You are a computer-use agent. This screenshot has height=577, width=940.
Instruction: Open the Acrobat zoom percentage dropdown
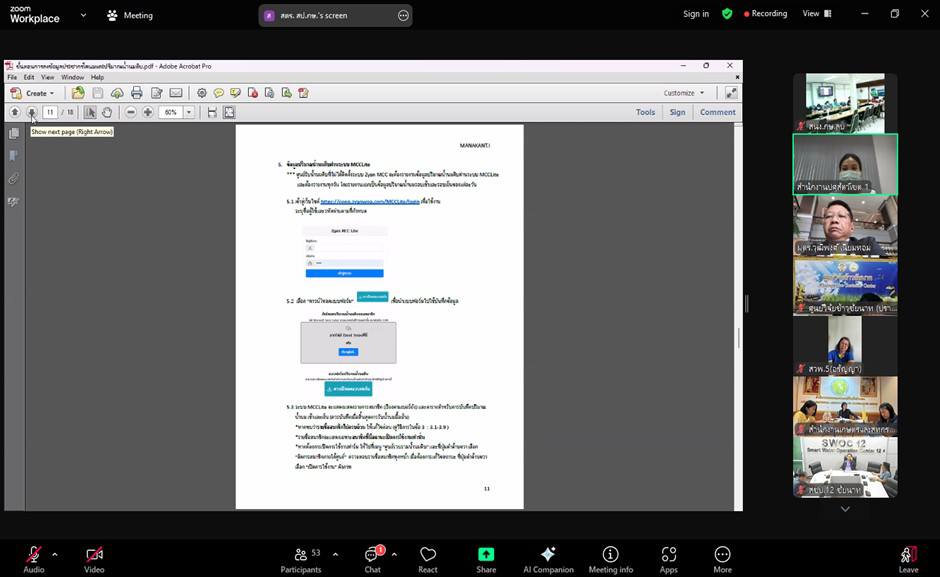point(189,112)
